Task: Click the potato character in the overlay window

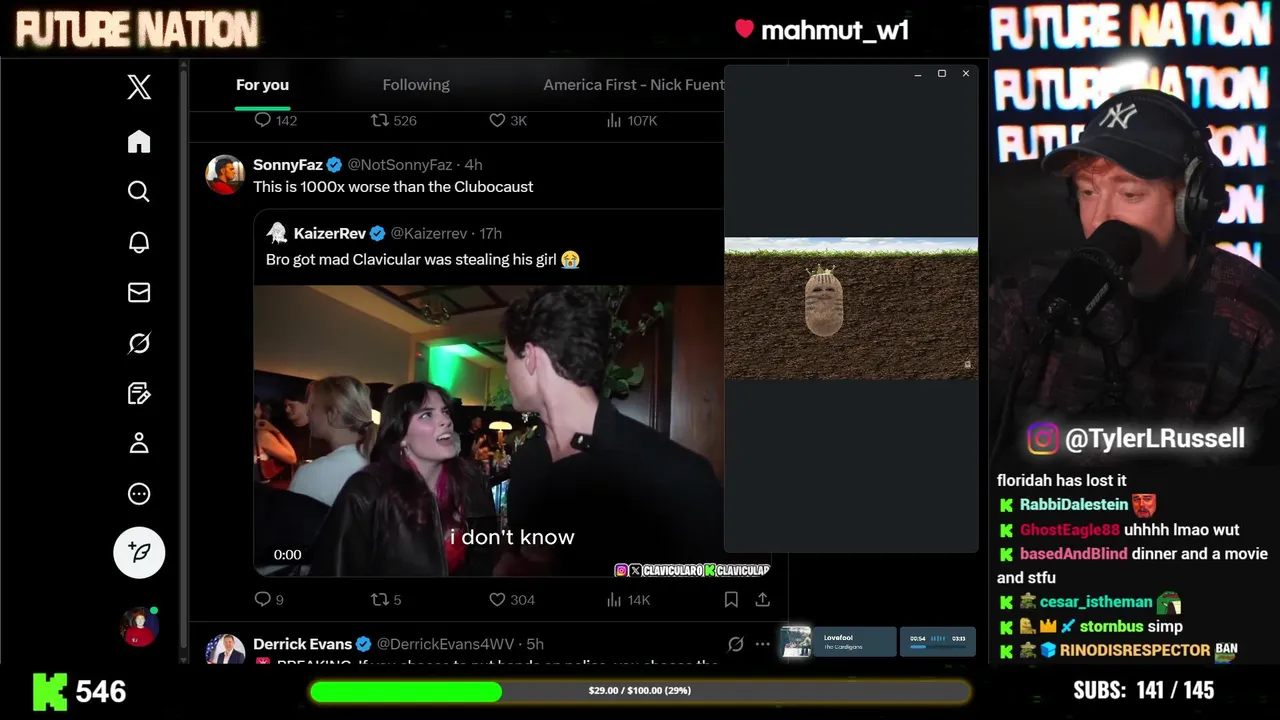Action: tap(824, 301)
